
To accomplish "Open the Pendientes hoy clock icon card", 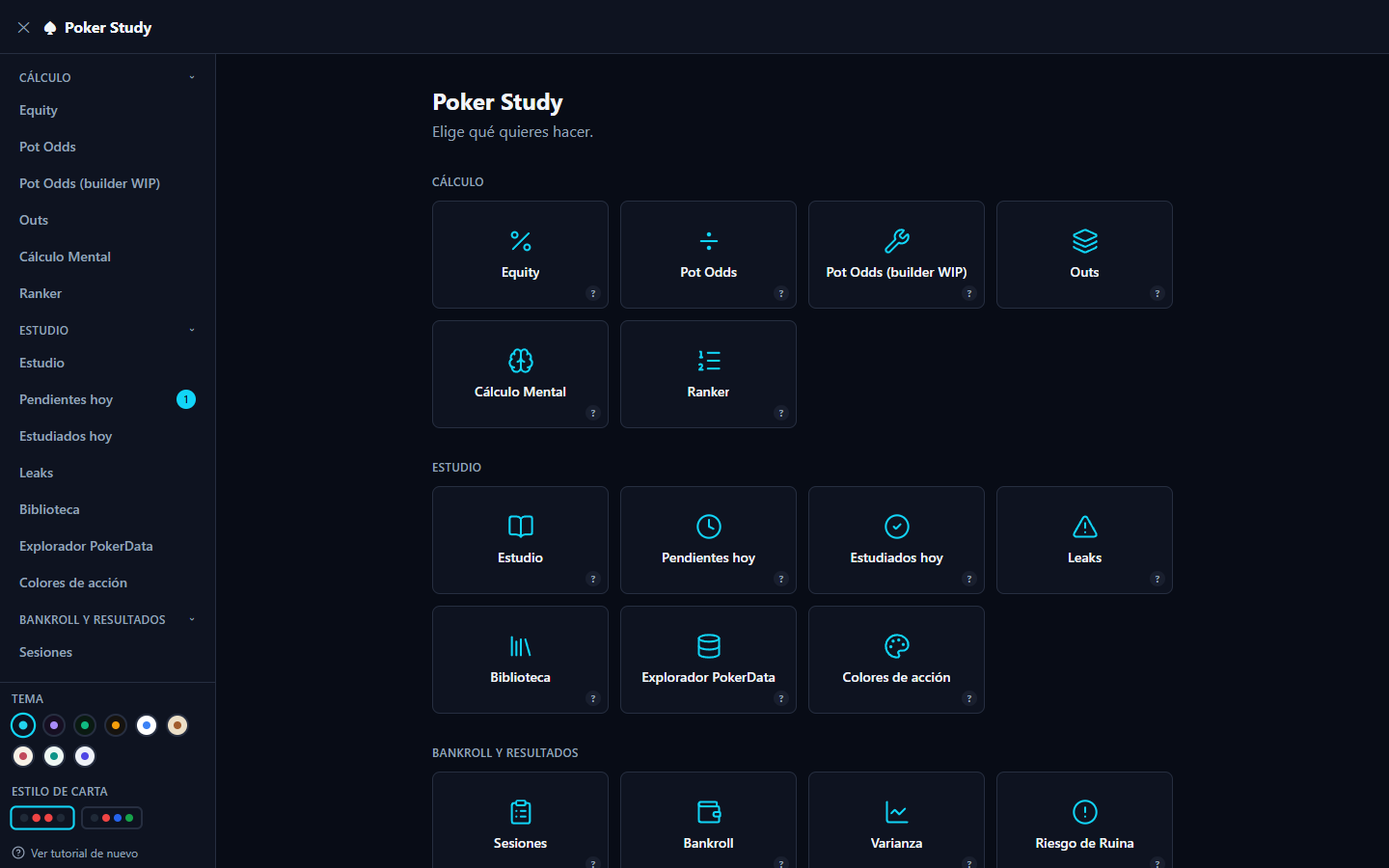I will click(708, 540).
